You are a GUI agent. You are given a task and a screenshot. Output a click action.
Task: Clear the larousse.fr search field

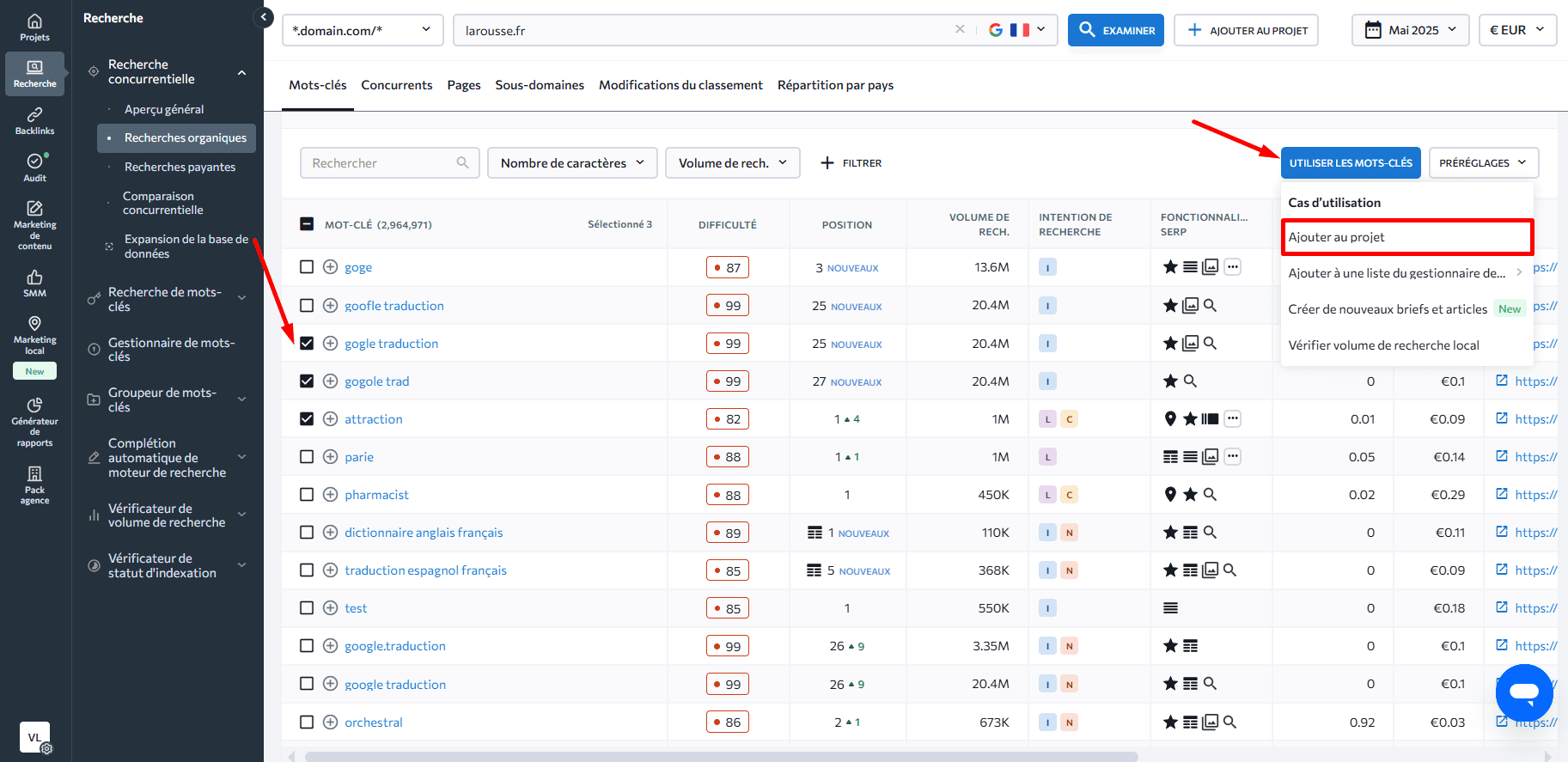coord(960,29)
